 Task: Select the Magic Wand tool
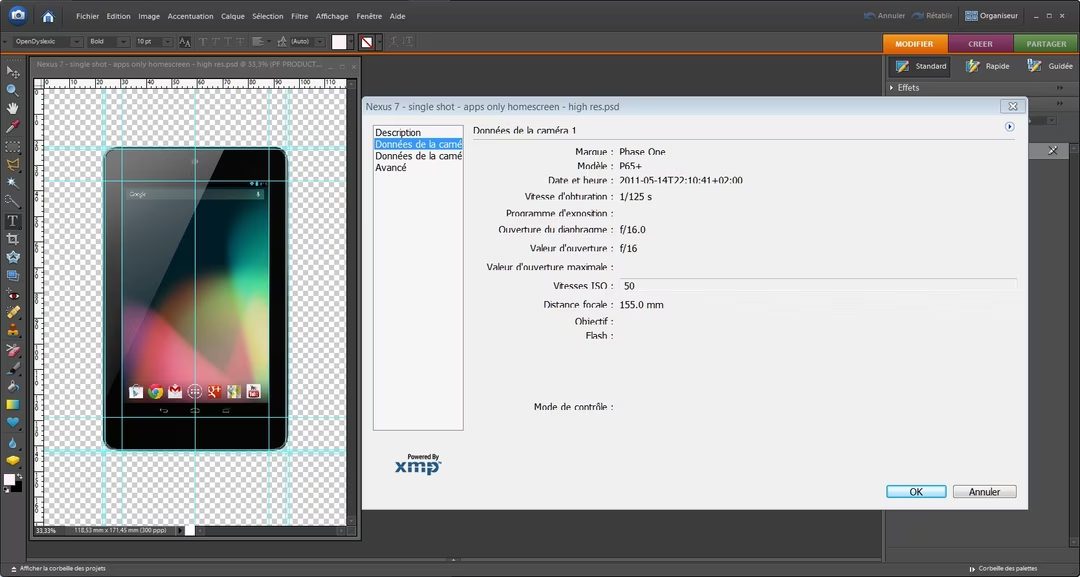pos(12,182)
